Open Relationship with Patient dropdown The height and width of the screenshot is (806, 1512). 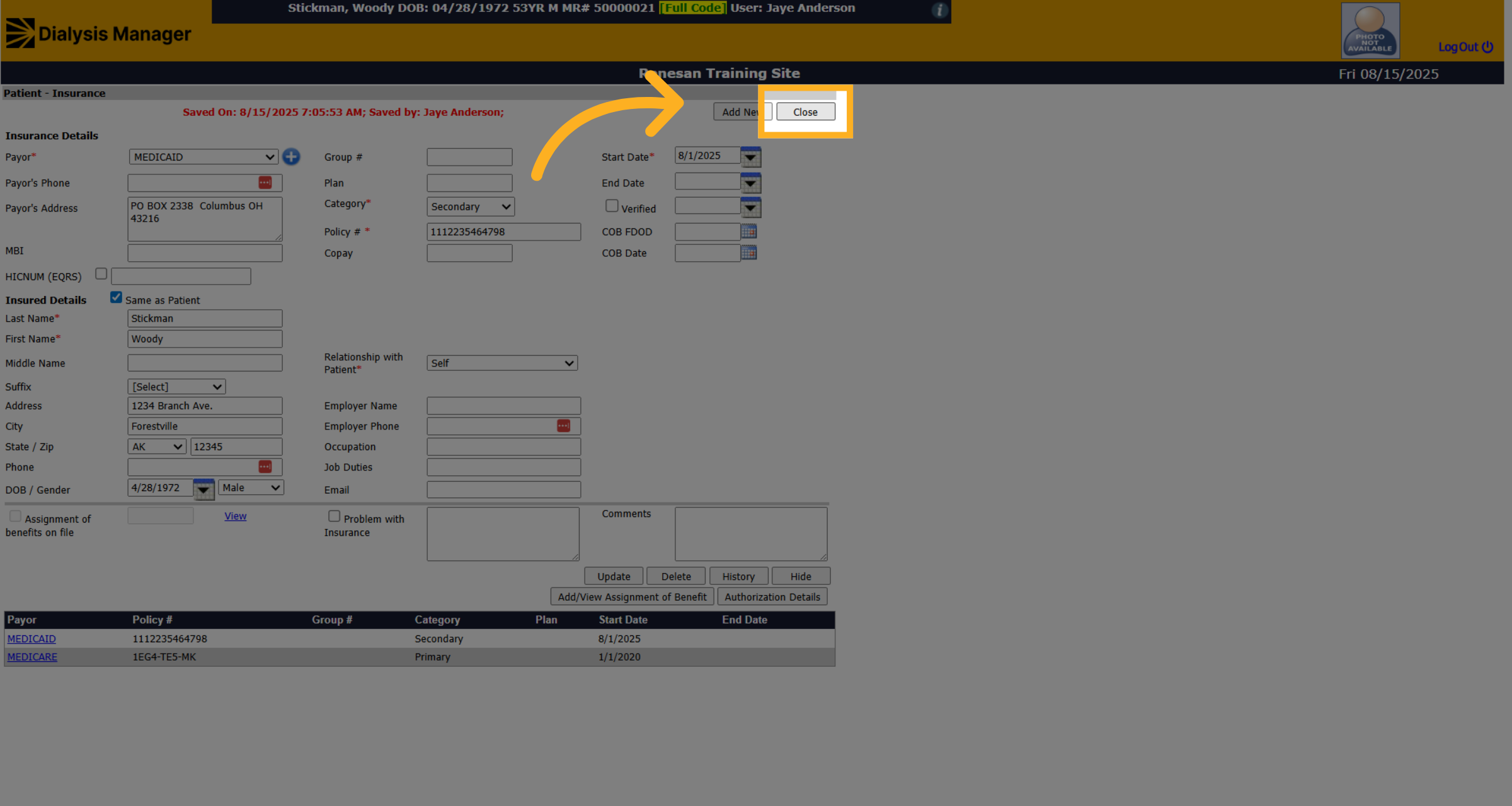click(x=502, y=363)
